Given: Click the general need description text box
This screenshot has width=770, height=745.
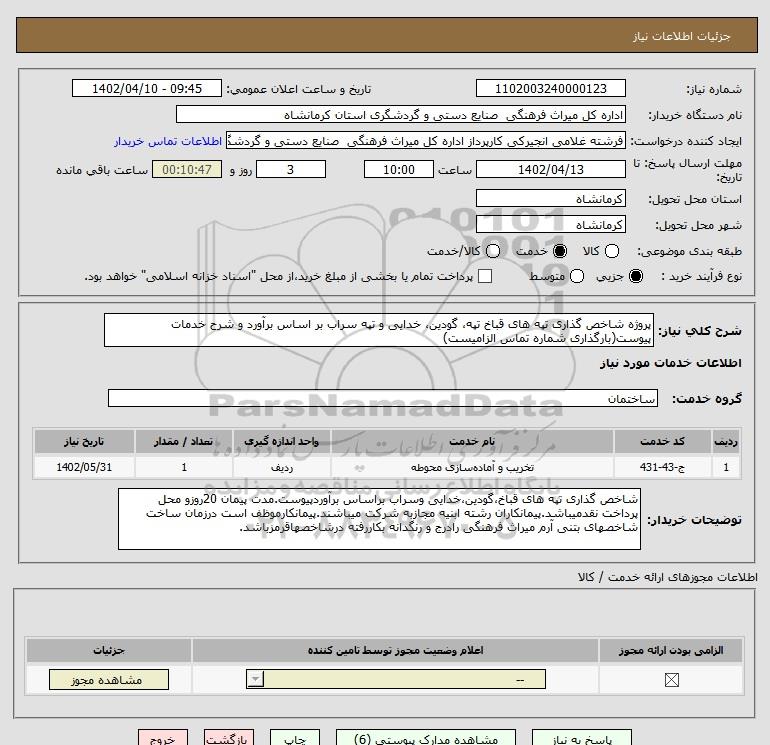Looking at the screenshot, I should coord(379,331).
